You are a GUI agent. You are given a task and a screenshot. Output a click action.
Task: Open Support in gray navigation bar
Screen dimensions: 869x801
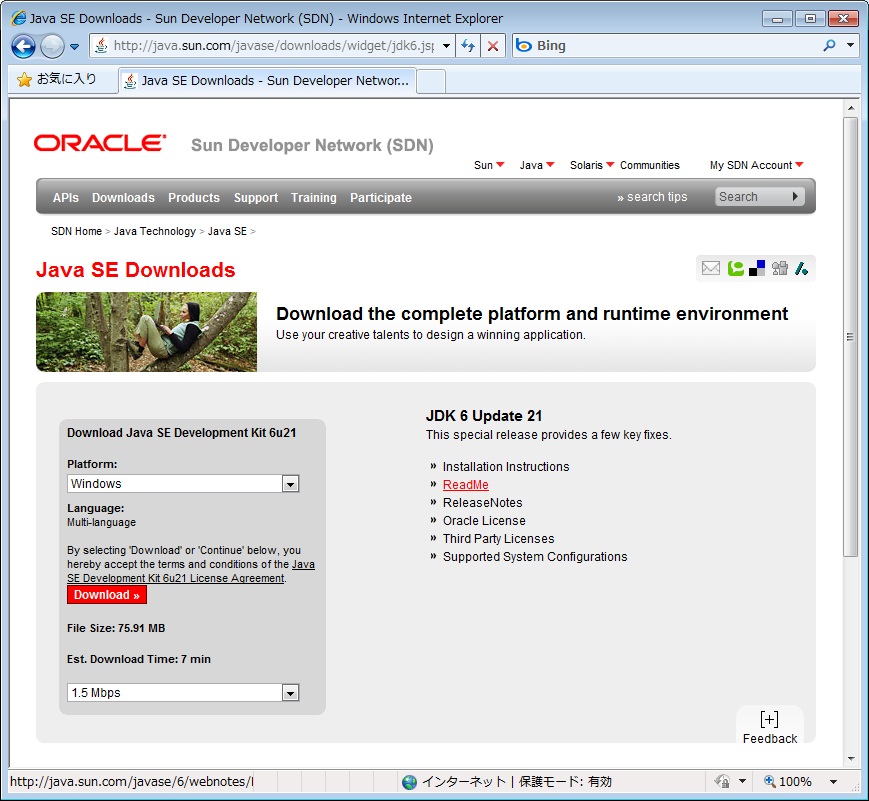coord(255,198)
